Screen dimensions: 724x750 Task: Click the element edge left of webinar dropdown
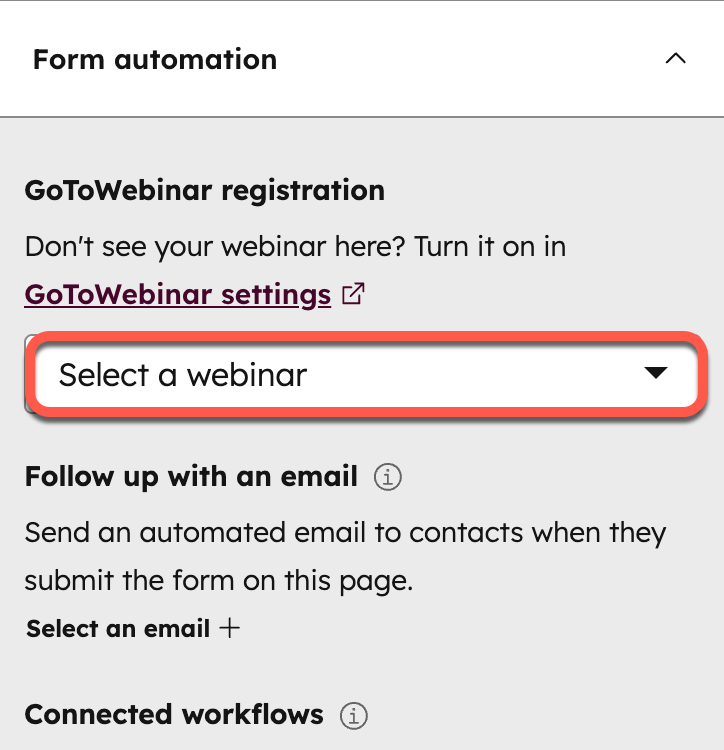pyautogui.click(x=28, y=375)
